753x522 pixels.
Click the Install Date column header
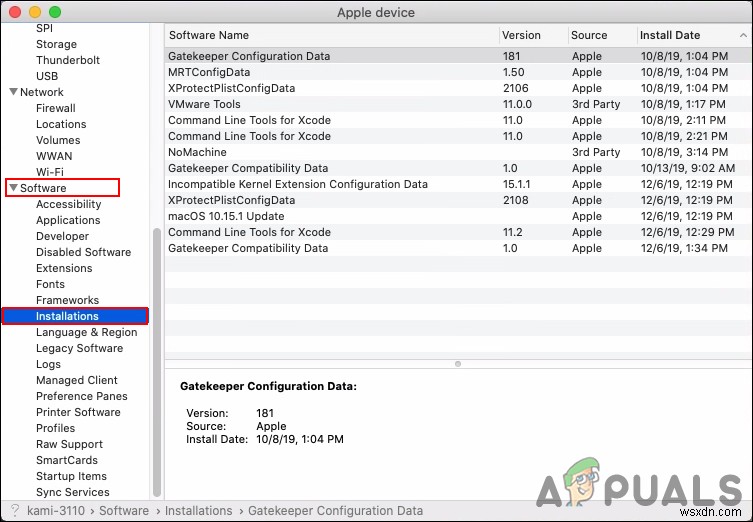(670, 35)
